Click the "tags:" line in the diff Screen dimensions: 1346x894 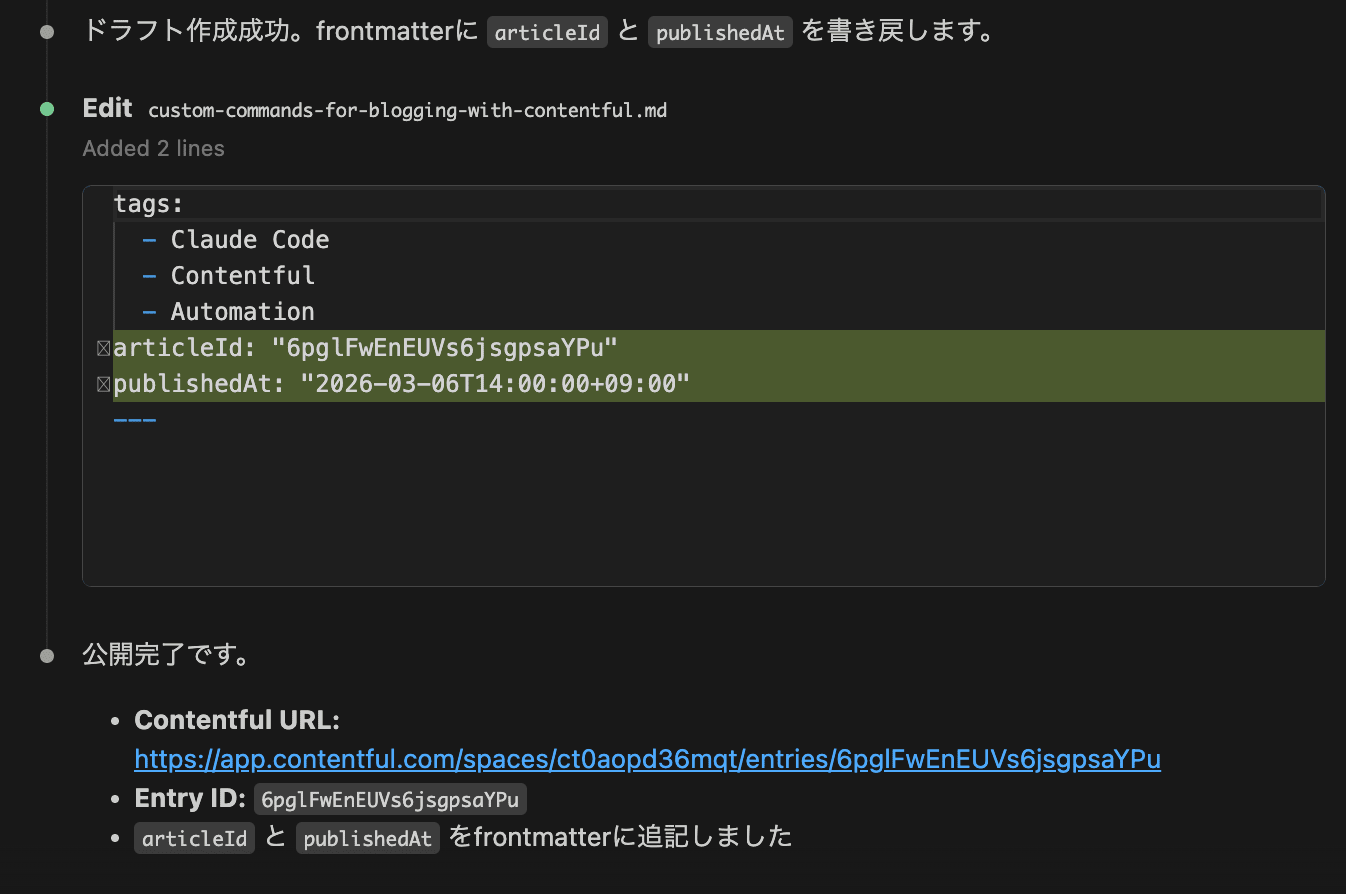149,204
